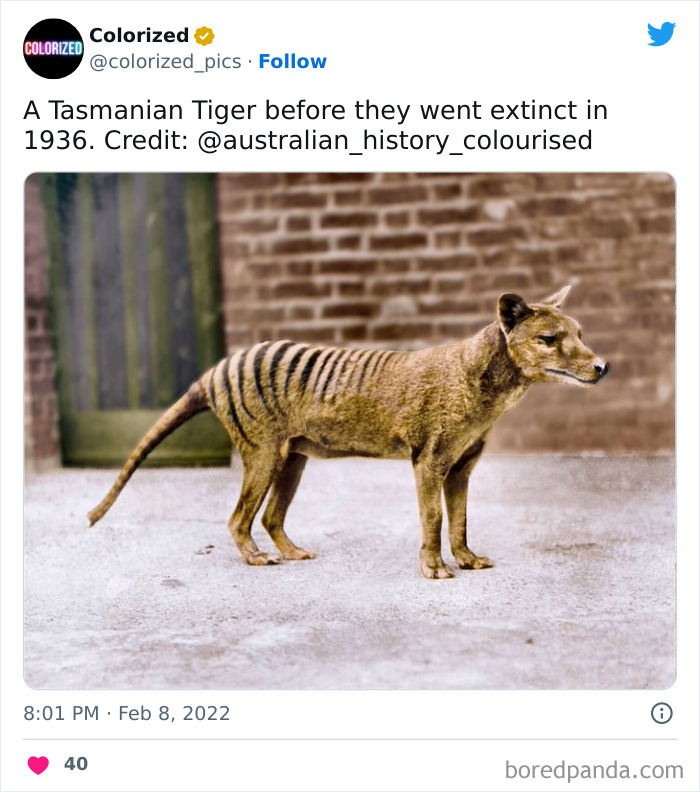Click the boredpanda.com watermark
This screenshot has height=792, width=700.
594,770
